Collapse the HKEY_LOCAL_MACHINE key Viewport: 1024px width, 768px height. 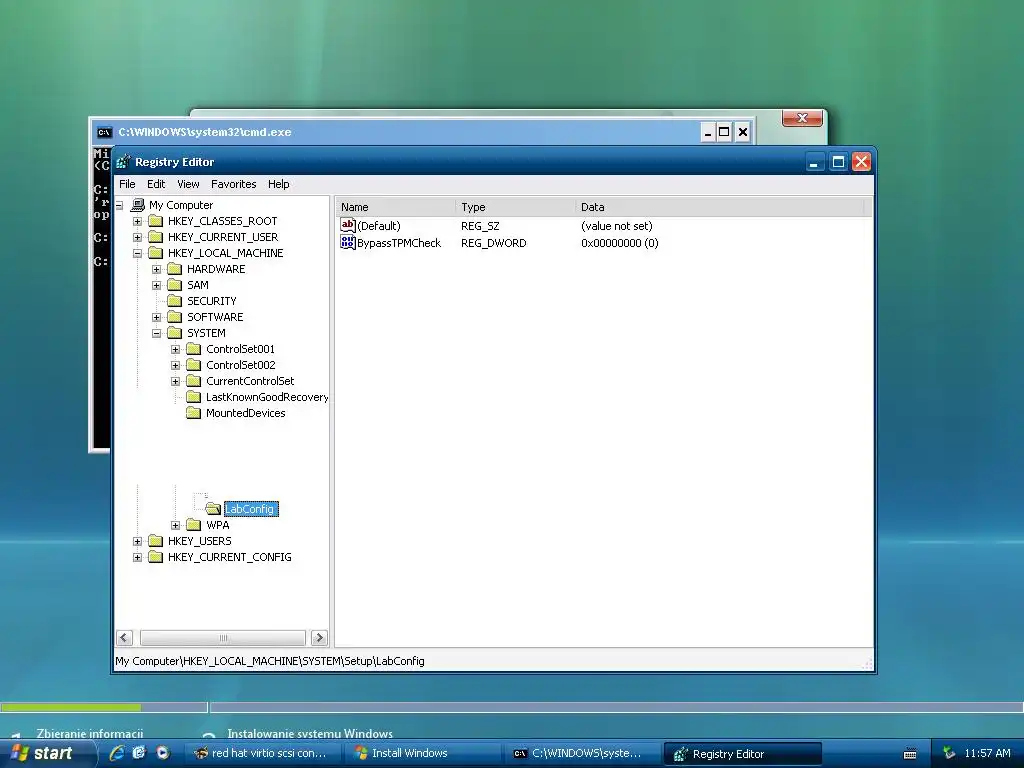pyautogui.click(x=137, y=253)
